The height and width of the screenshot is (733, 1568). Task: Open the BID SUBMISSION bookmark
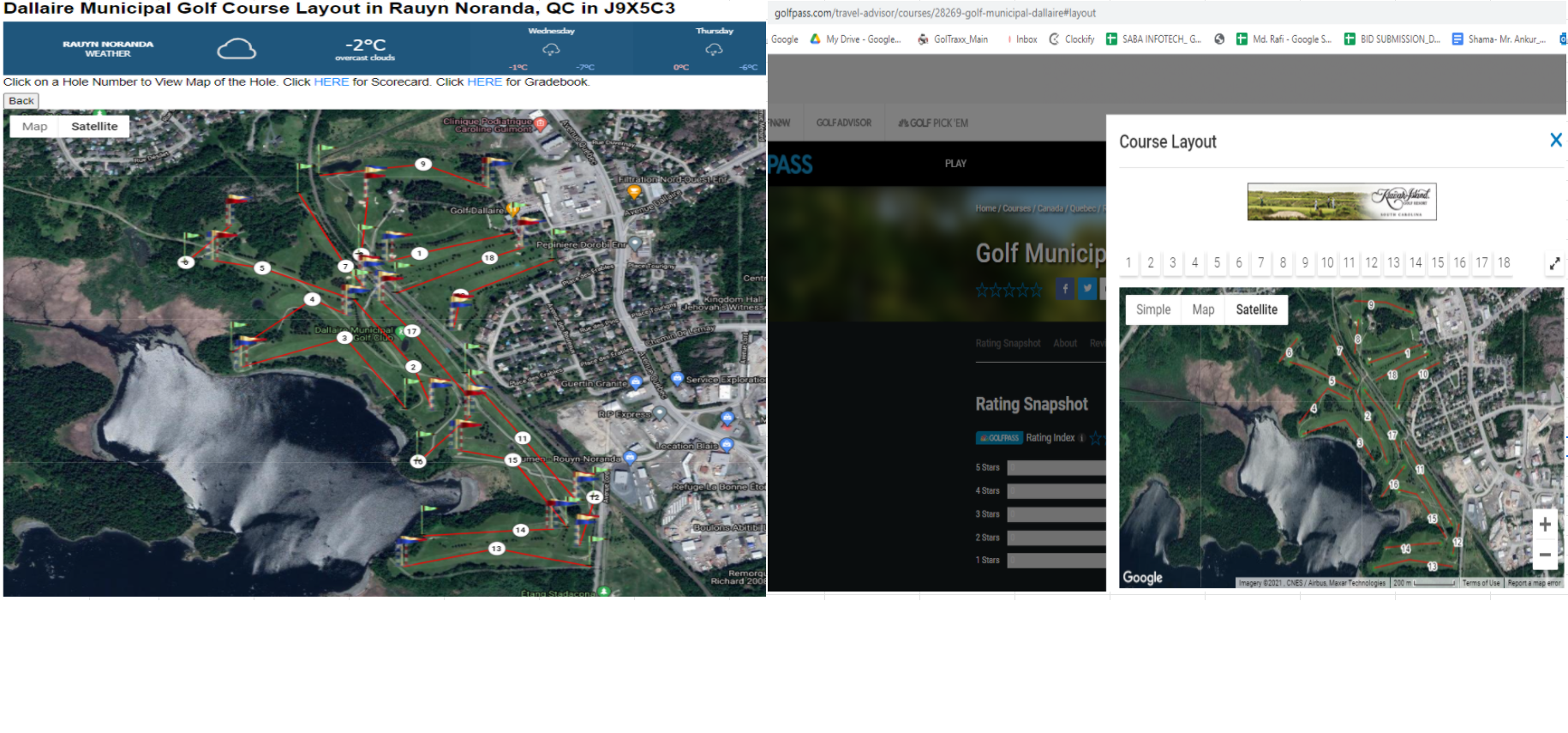(x=1392, y=39)
